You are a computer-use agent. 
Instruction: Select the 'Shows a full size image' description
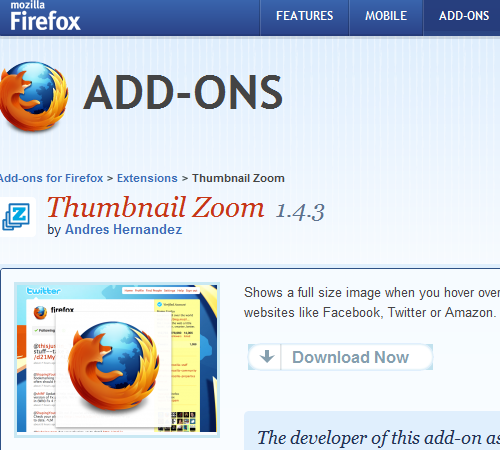372,302
